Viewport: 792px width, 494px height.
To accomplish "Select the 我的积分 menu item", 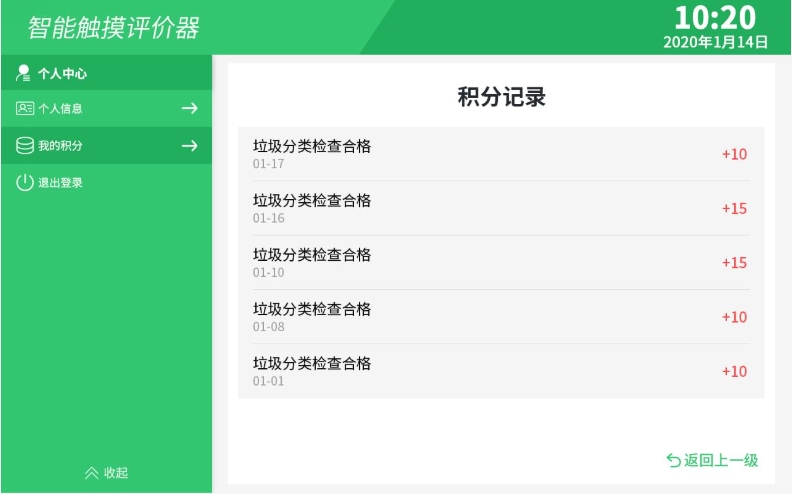I will click(x=60, y=146).
